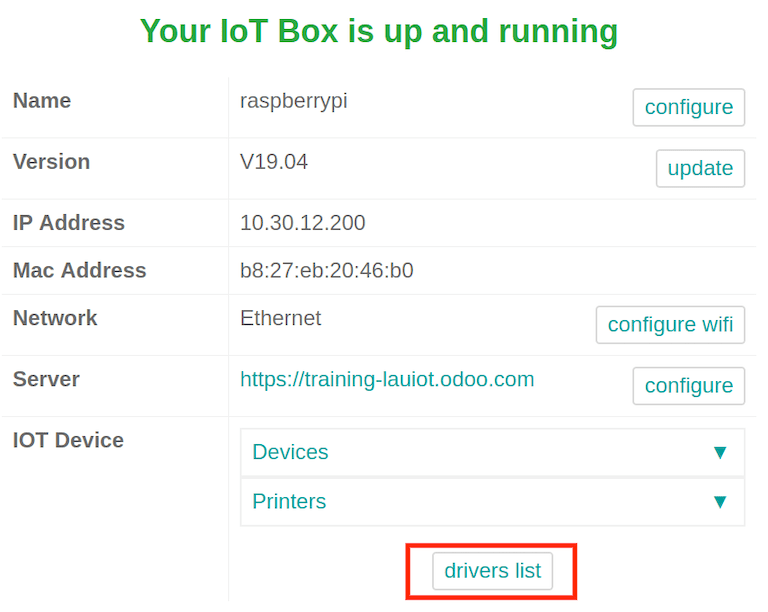This screenshot has height=612, width=768.
Task: Click the Devices dropdown arrow icon
Action: 719,453
